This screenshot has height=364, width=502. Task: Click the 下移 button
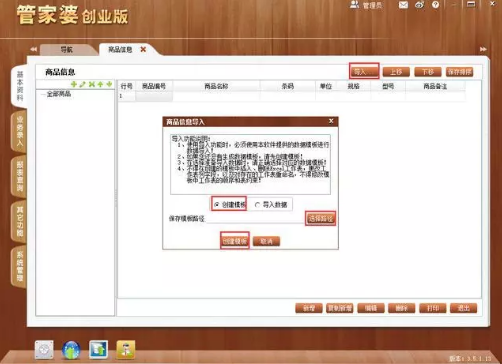tap(428, 72)
